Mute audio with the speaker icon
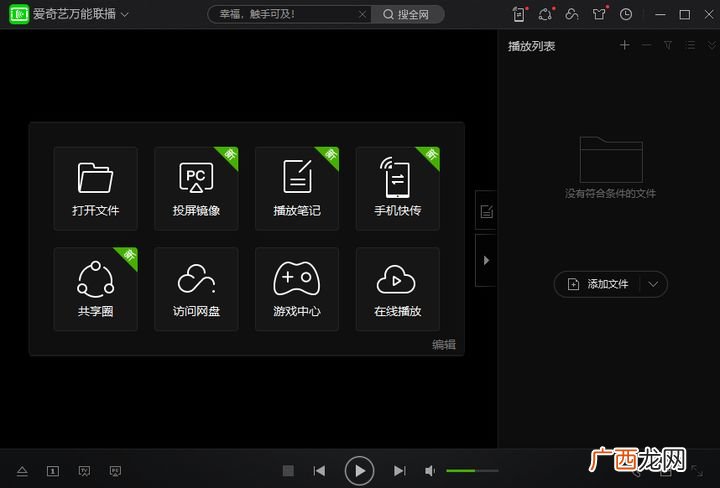This screenshot has width=720, height=488. pos(430,471)
